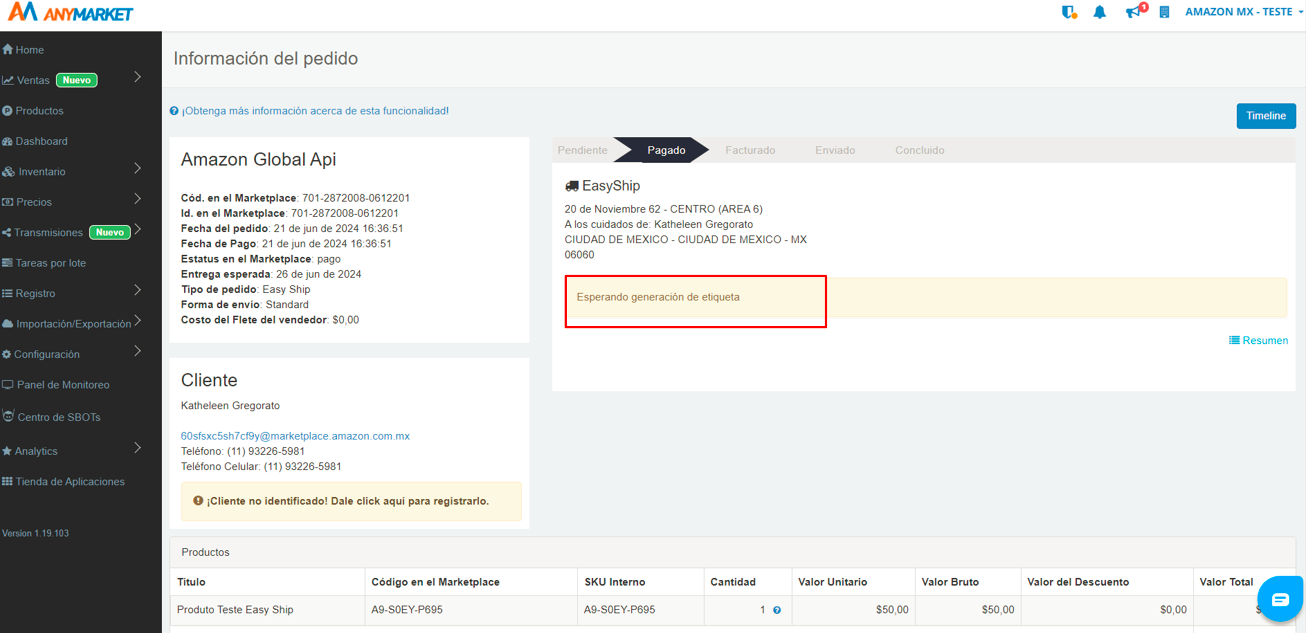Click the Esperando generación de etiqueta message
The height and width of the screenshot is (633, 1306).
coord(658,297)
